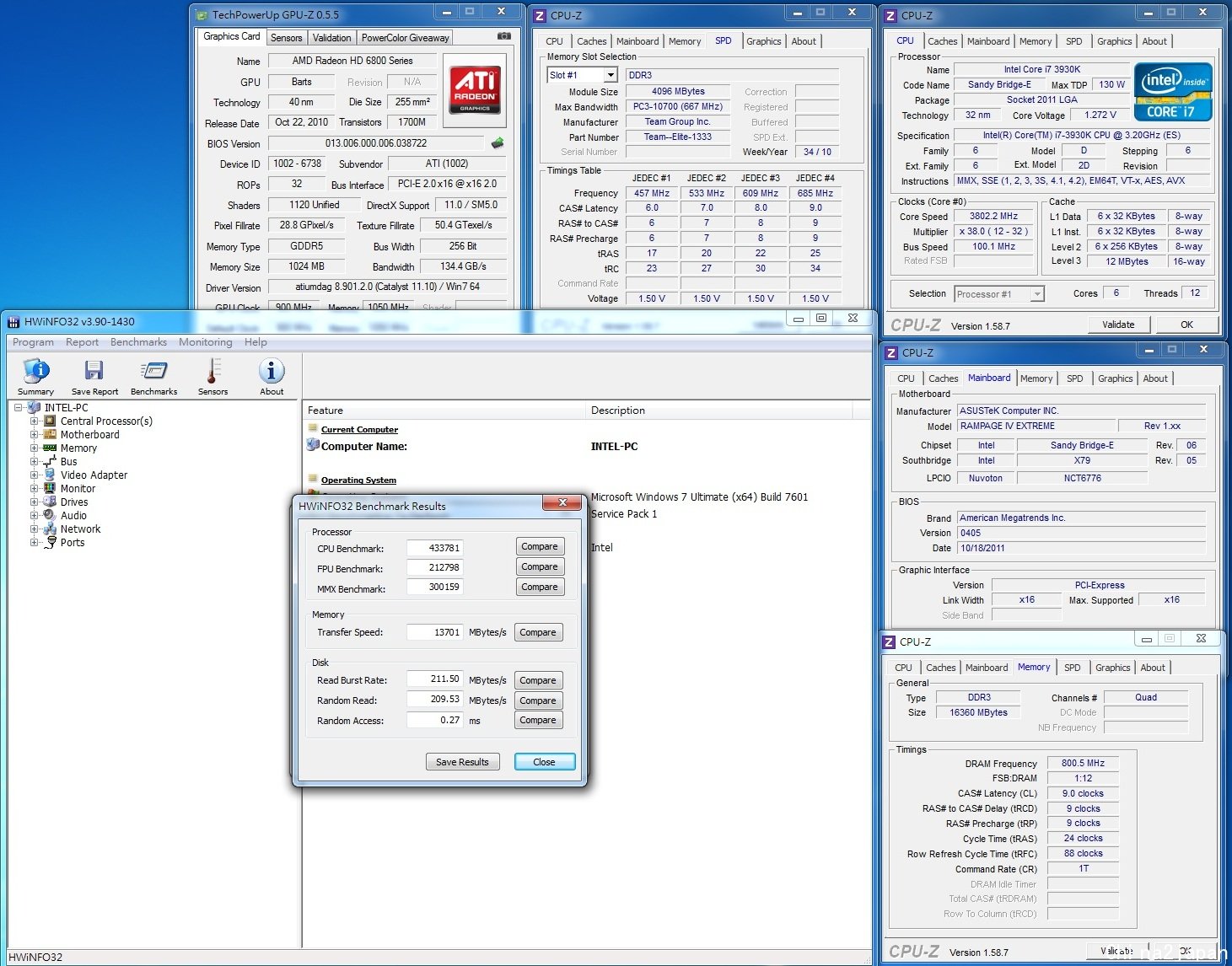
Task: Expand the Video Adapter tree node
Action: click(x=35, y=475)
